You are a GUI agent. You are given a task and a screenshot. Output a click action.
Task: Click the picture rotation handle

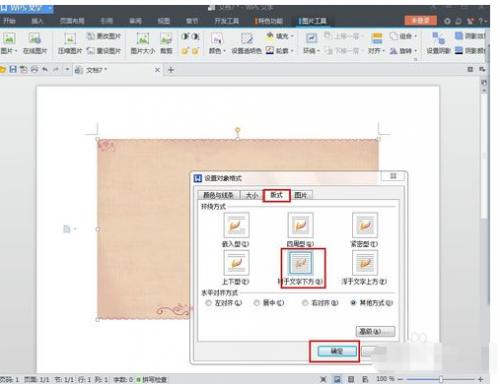(237, 130)
